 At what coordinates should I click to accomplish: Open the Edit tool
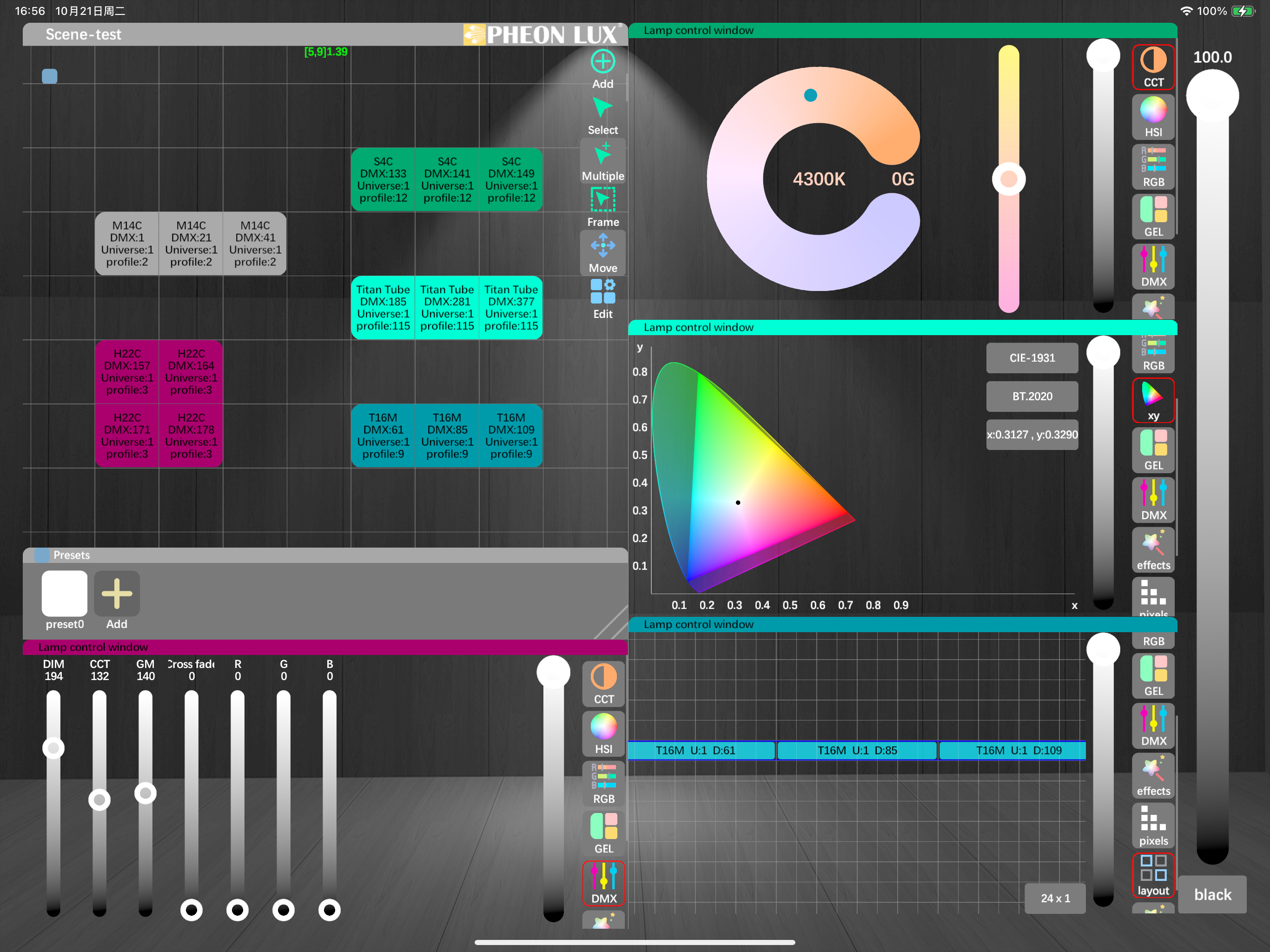pyautogui.click(x=602, y=299)
